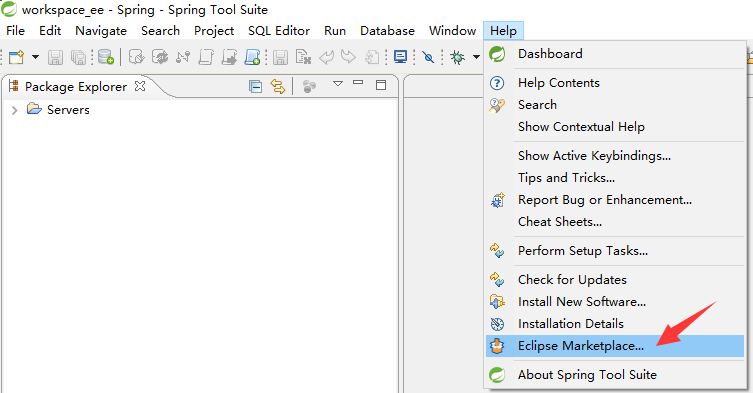
Task: Toggle Link with Editor in Package Explorer
Action: click(x=278, y=86)
